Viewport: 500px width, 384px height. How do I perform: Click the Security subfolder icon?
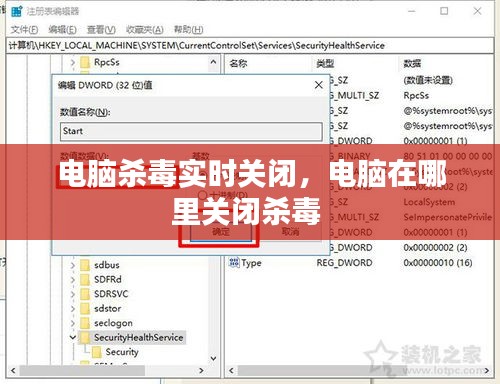[97, 352]
